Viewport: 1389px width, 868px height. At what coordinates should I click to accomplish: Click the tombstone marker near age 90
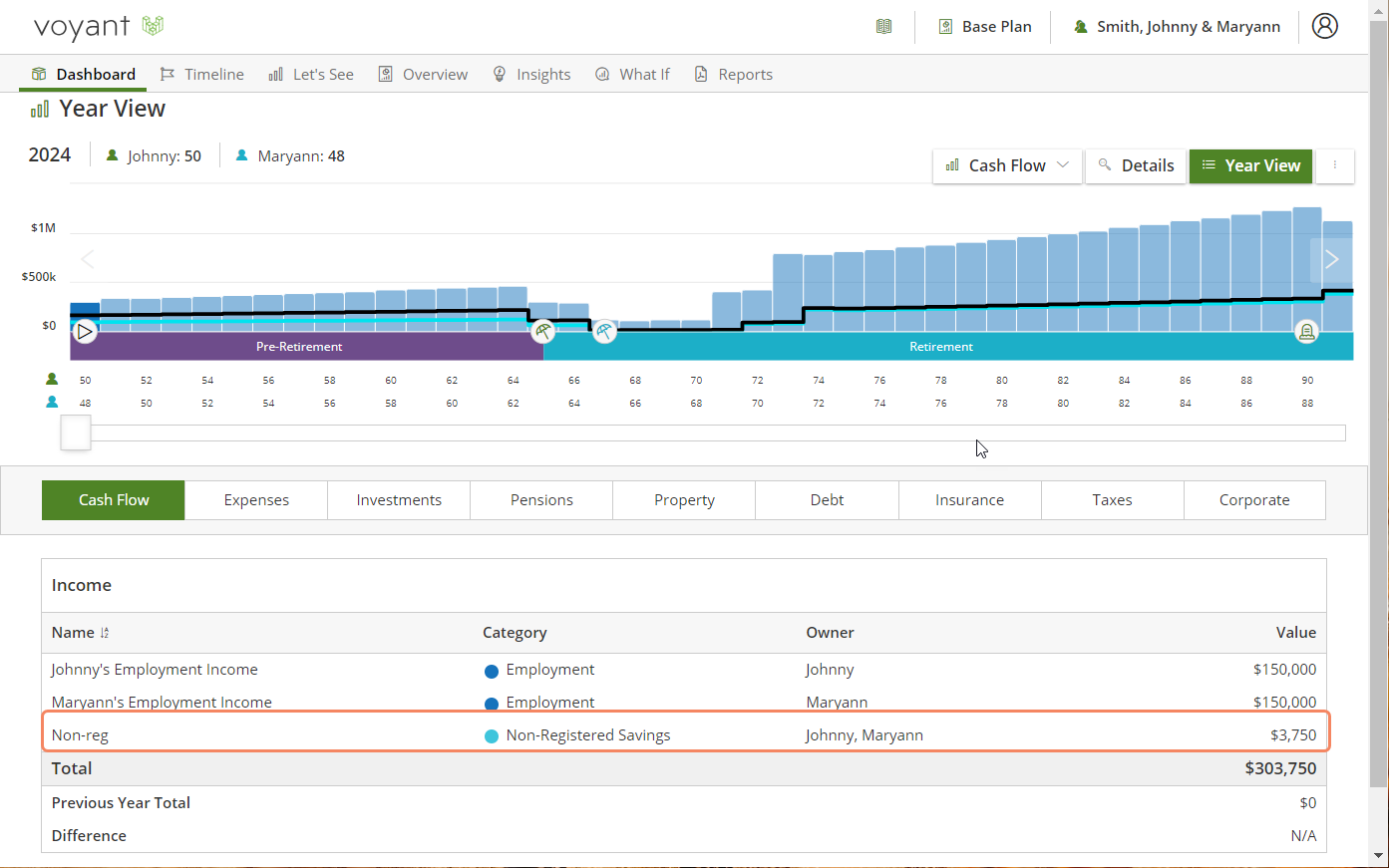(x=1306, y=332)
